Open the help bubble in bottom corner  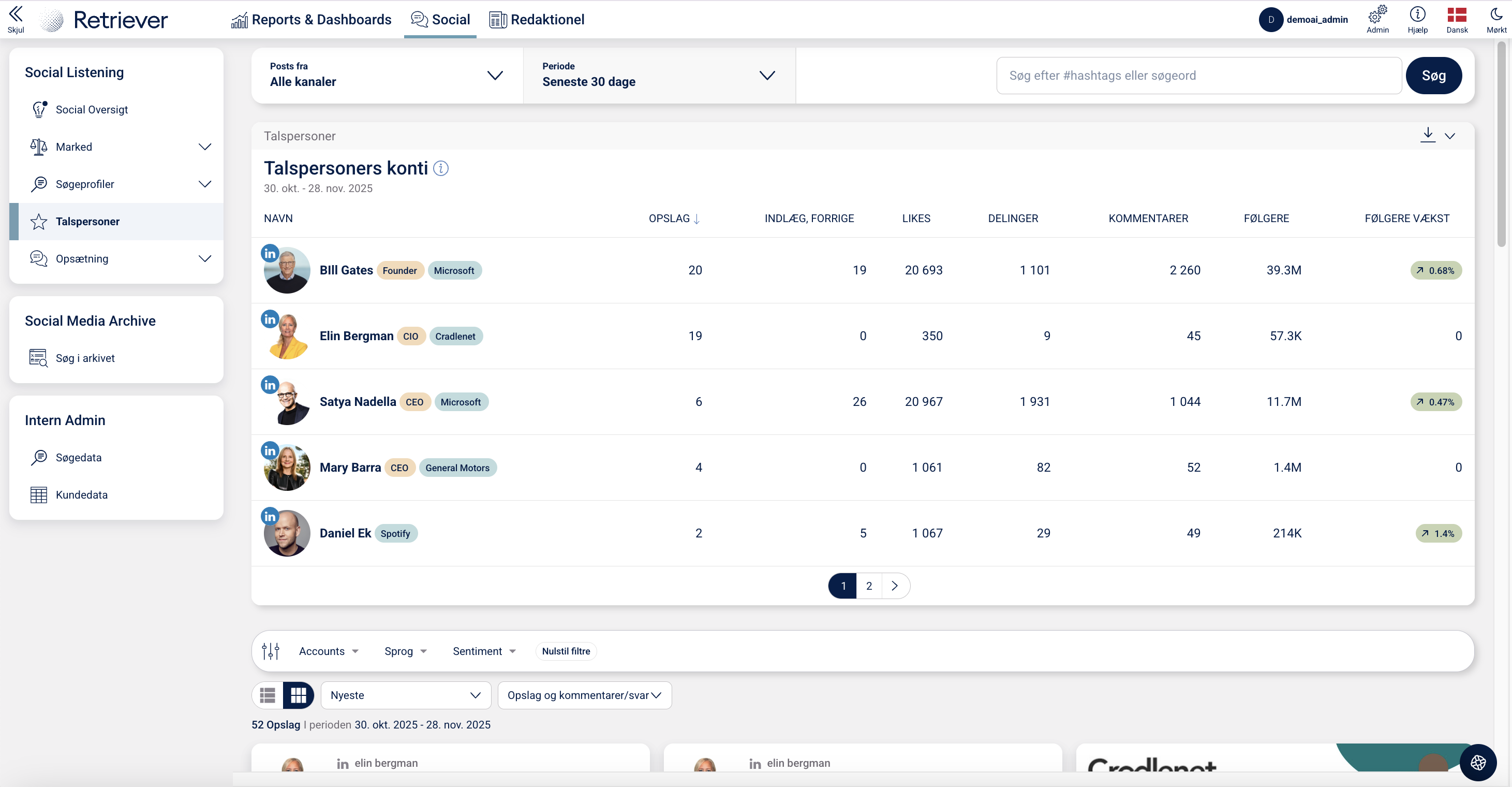click(1478, 762)
